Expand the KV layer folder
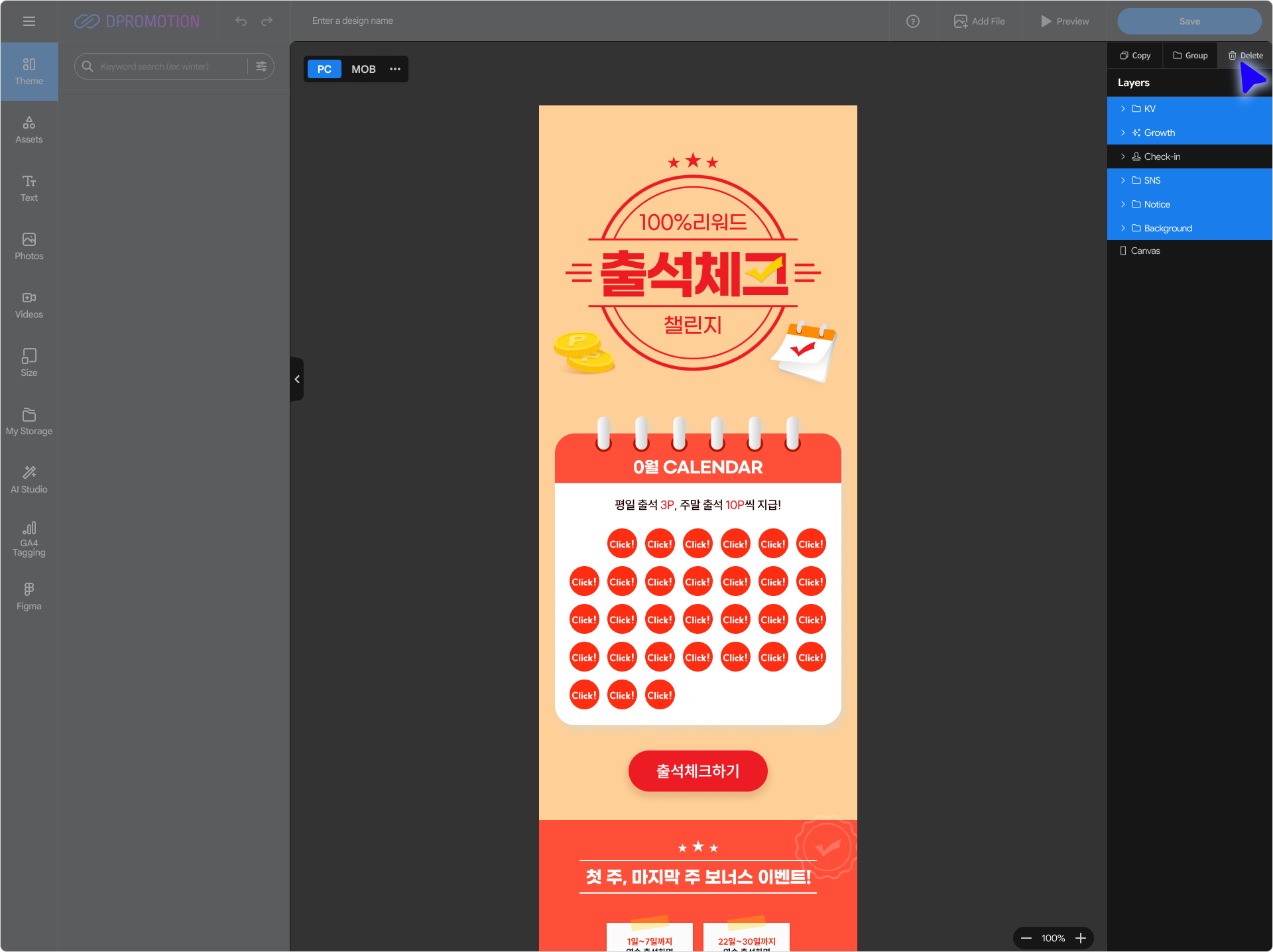 1122,109
